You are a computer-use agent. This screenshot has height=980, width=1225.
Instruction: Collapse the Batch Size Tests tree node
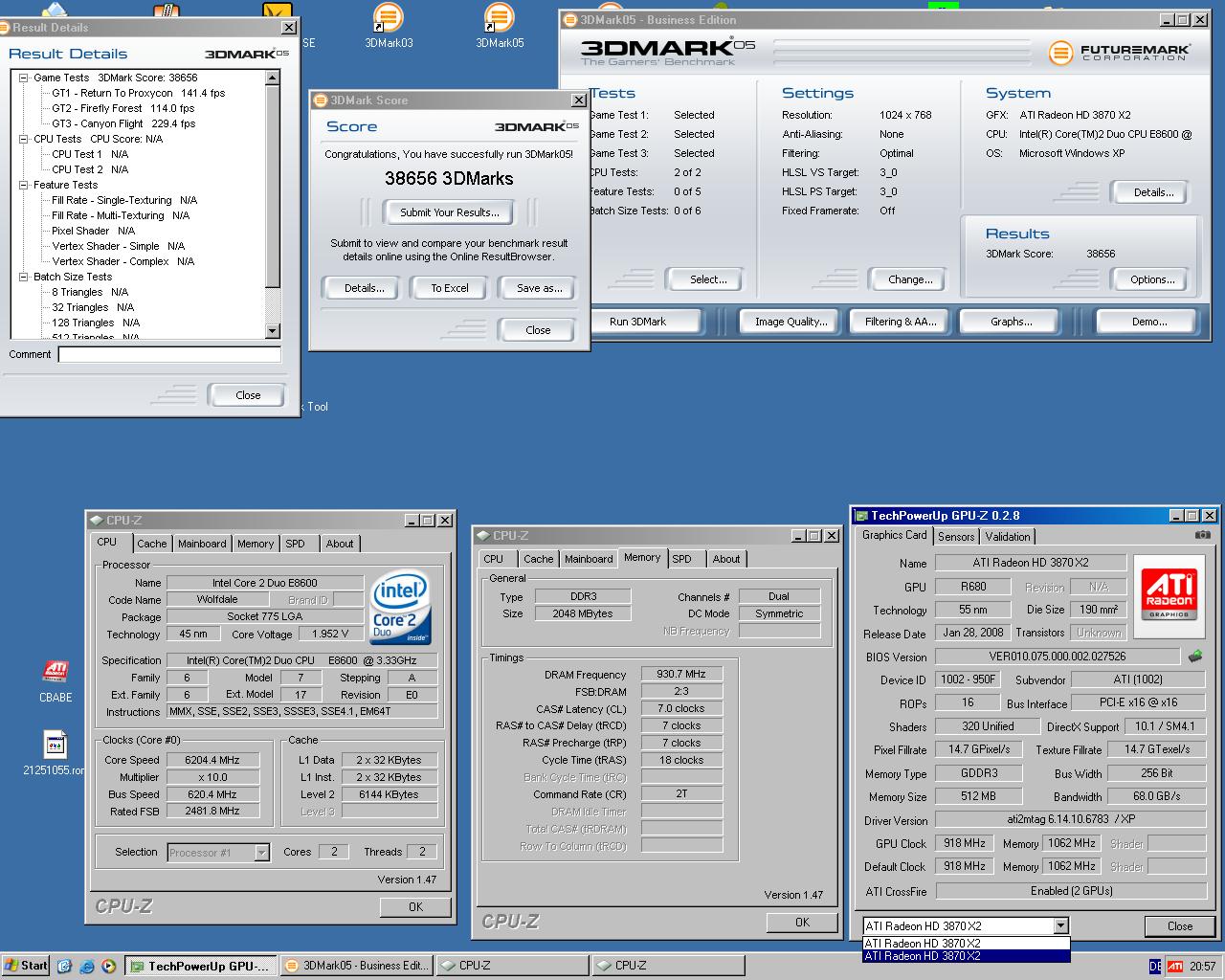(x=24, y=278)
